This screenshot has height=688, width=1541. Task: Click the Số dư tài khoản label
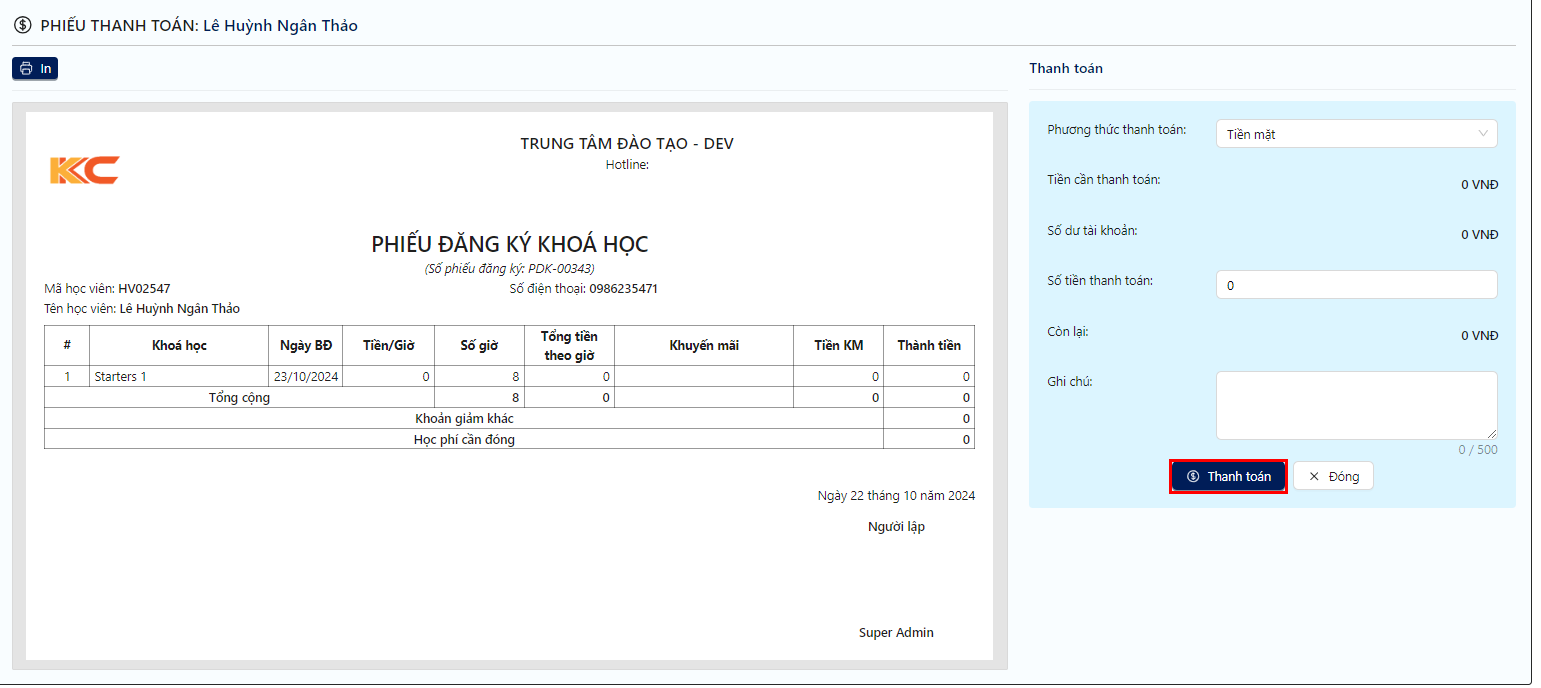pyautogui.click(x=1092, y=231)
